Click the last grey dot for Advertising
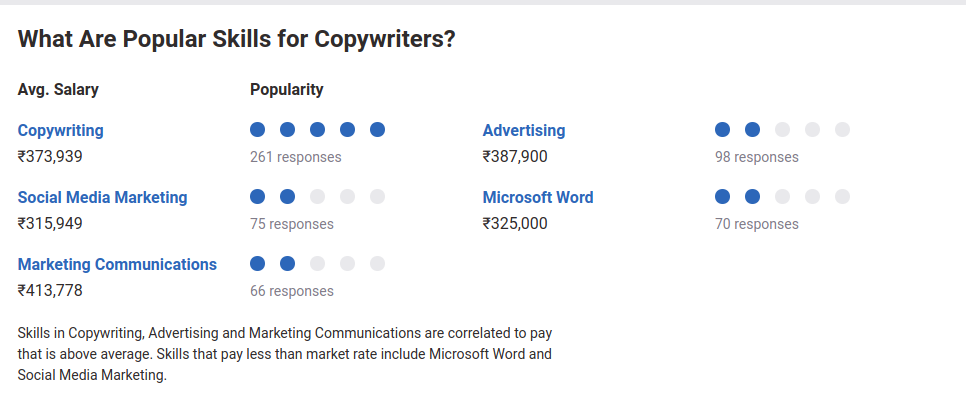The height and width of the screenshot is (405, 966). [842, 129]
